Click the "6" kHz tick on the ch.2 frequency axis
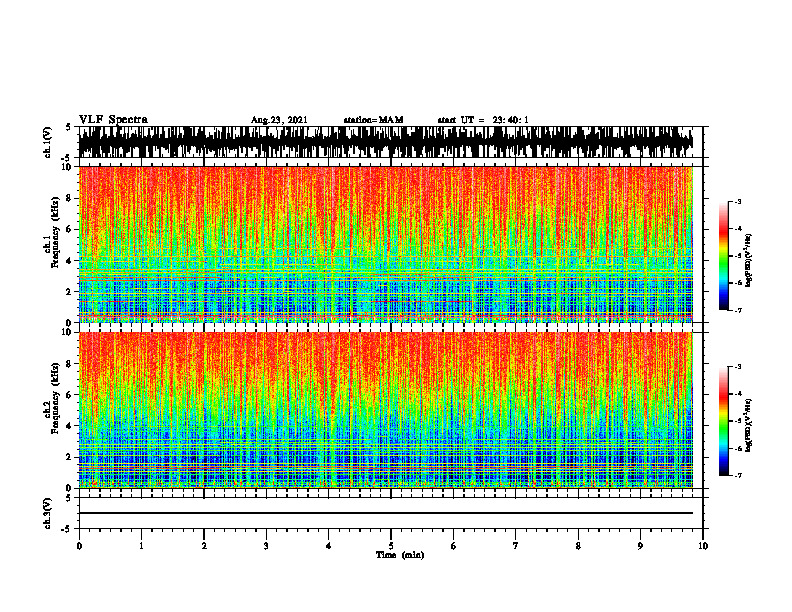 pyautogui.click(x=70, y=395)
